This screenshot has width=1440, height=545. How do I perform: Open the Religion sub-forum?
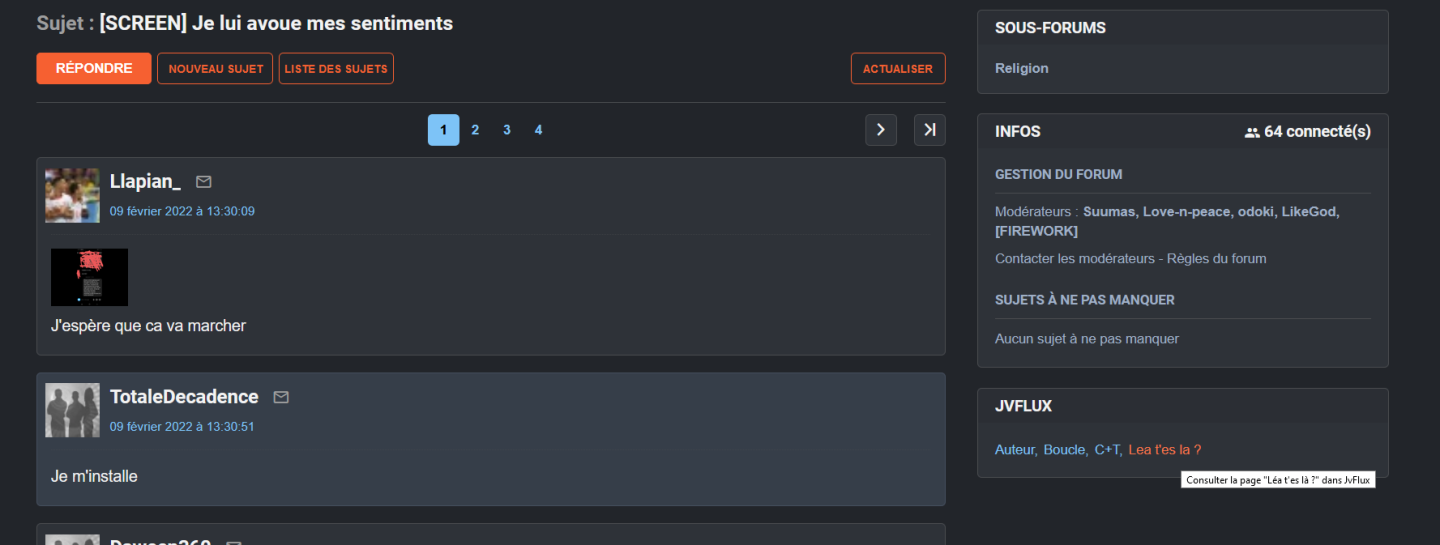1022,68
